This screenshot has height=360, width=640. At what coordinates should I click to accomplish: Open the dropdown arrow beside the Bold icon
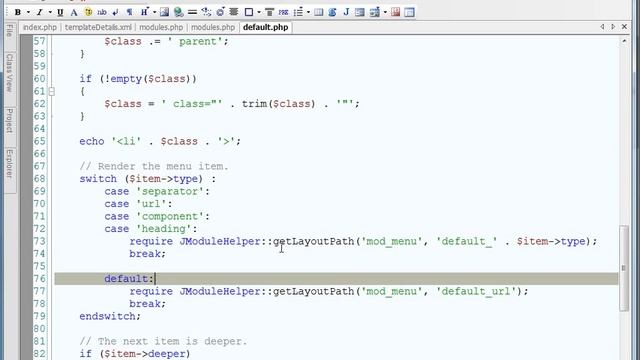pyautogui.click(x=28, y=12)
